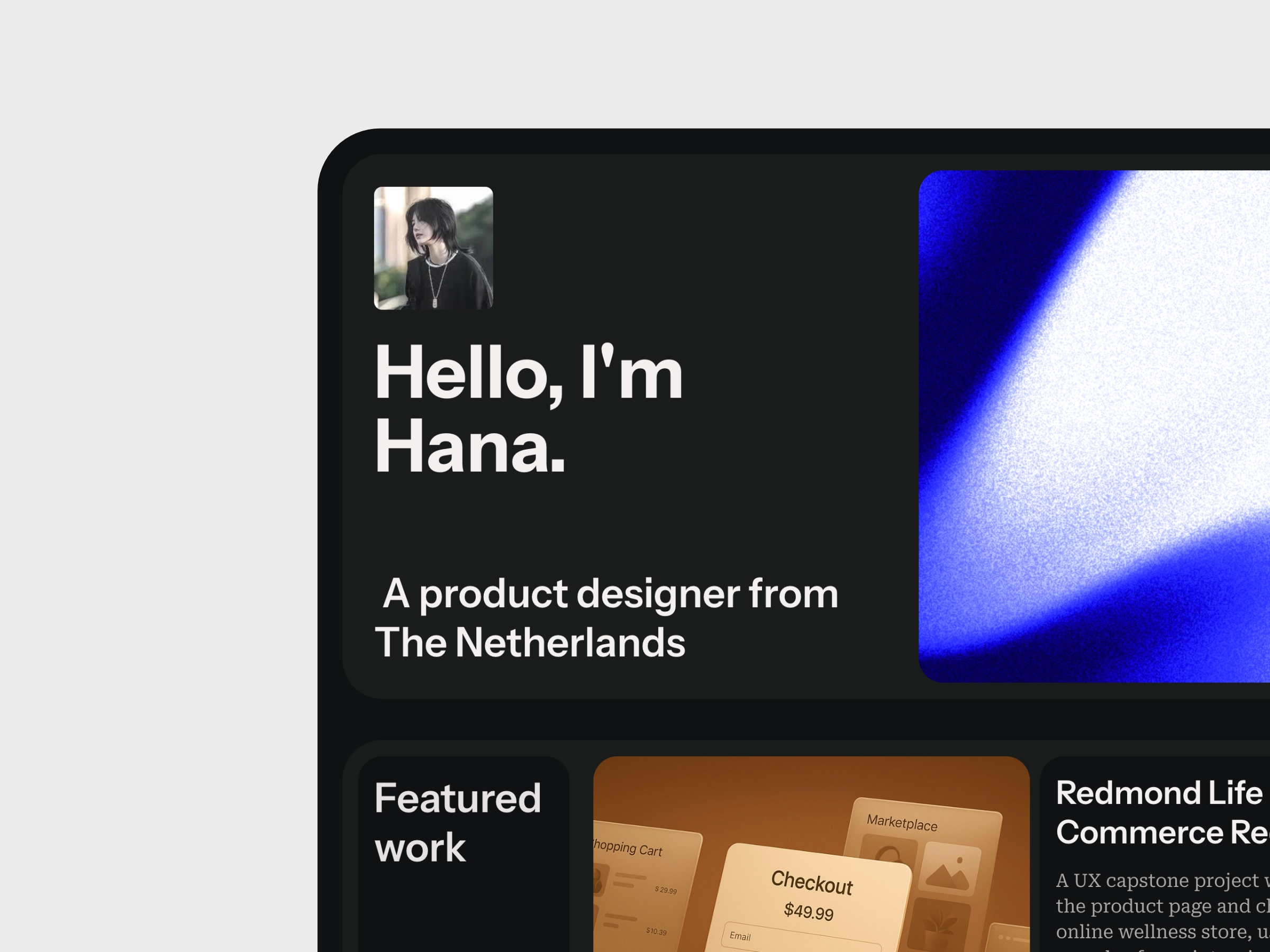The width and height of the screenshot is (1270, 952).
Task: Click the "$10.39" cart item price
Action: click(x=656, y=931)
